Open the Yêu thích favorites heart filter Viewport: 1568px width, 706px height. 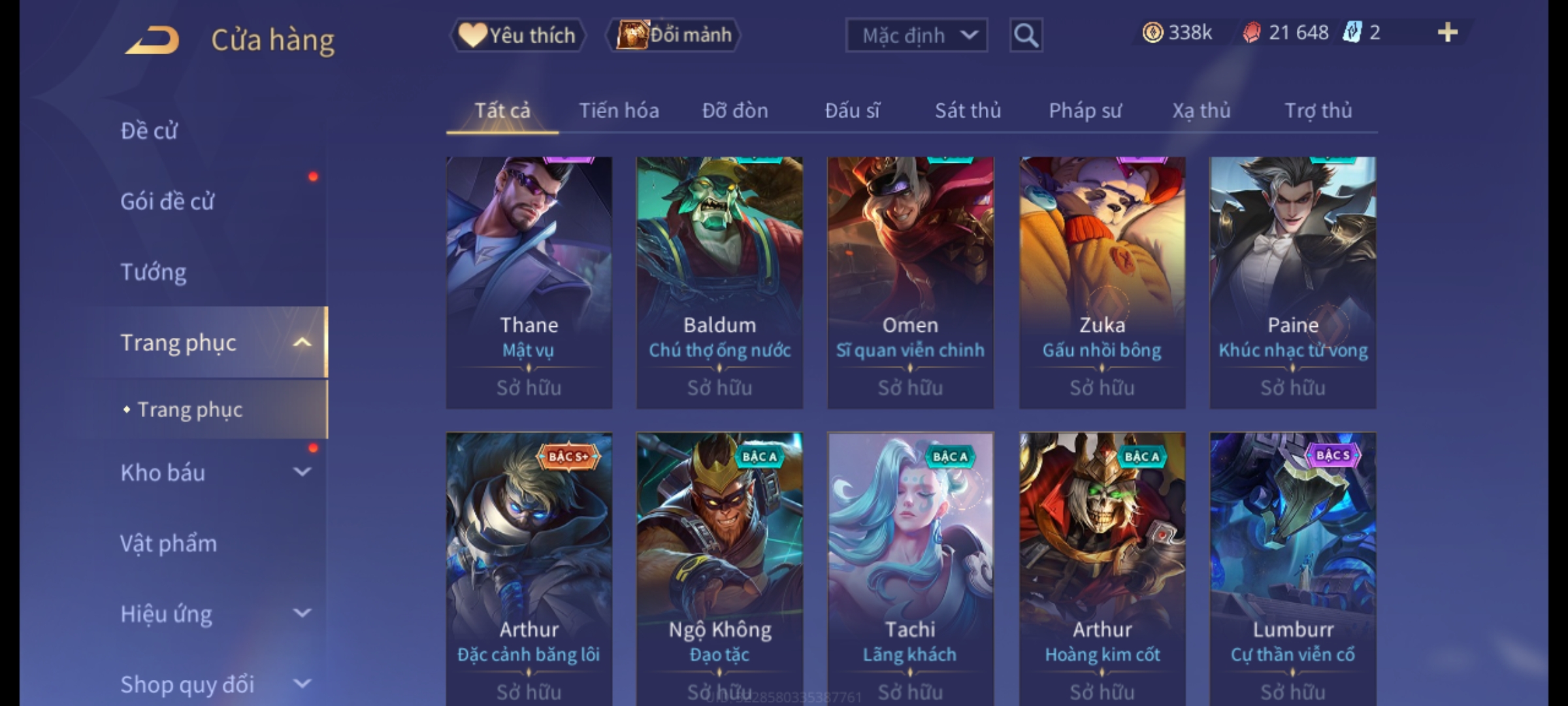click(517, 35)
